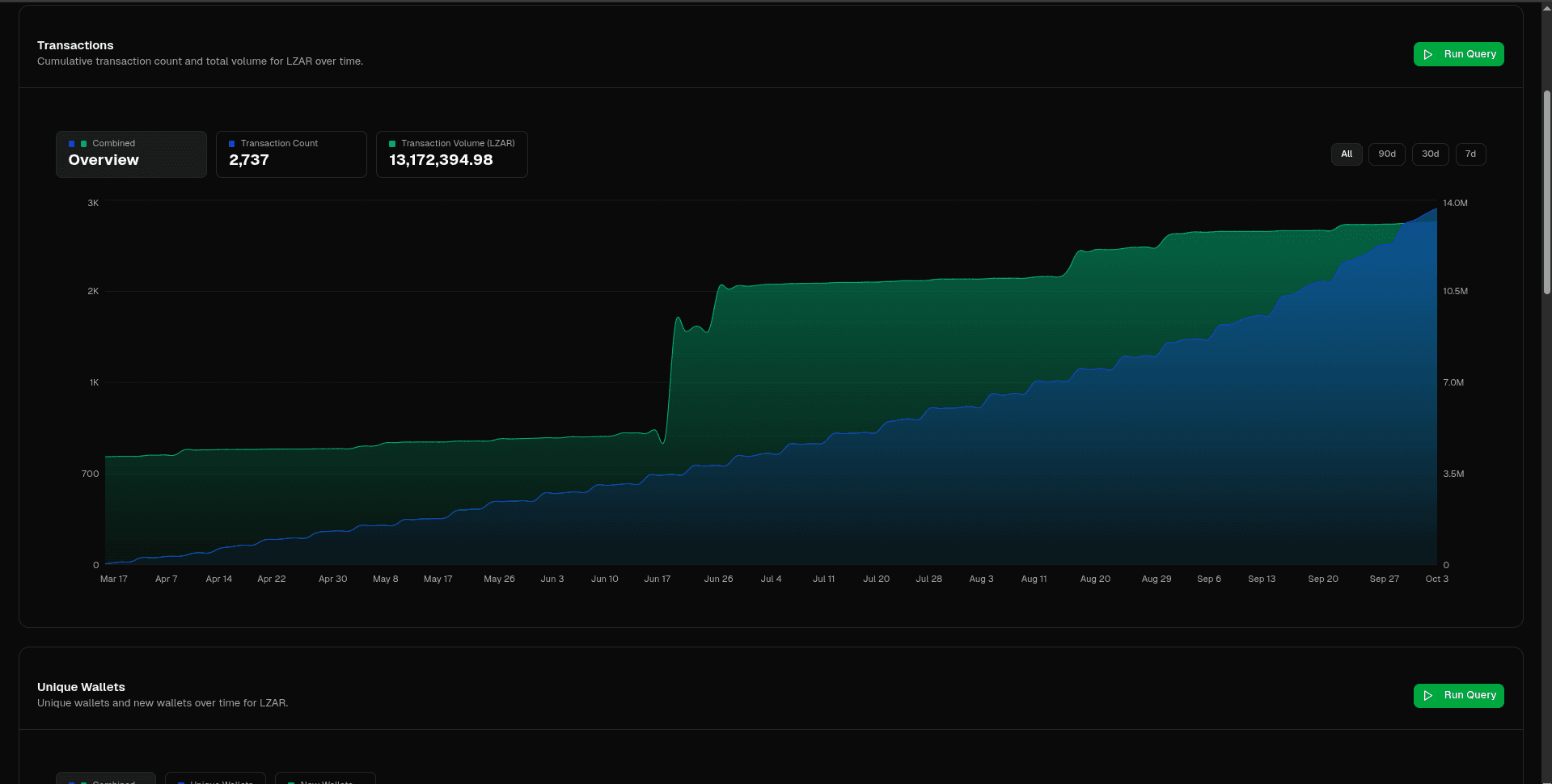
Task: Click the vertical page scrollbar thumb
Action: (x=1546, y=192)
